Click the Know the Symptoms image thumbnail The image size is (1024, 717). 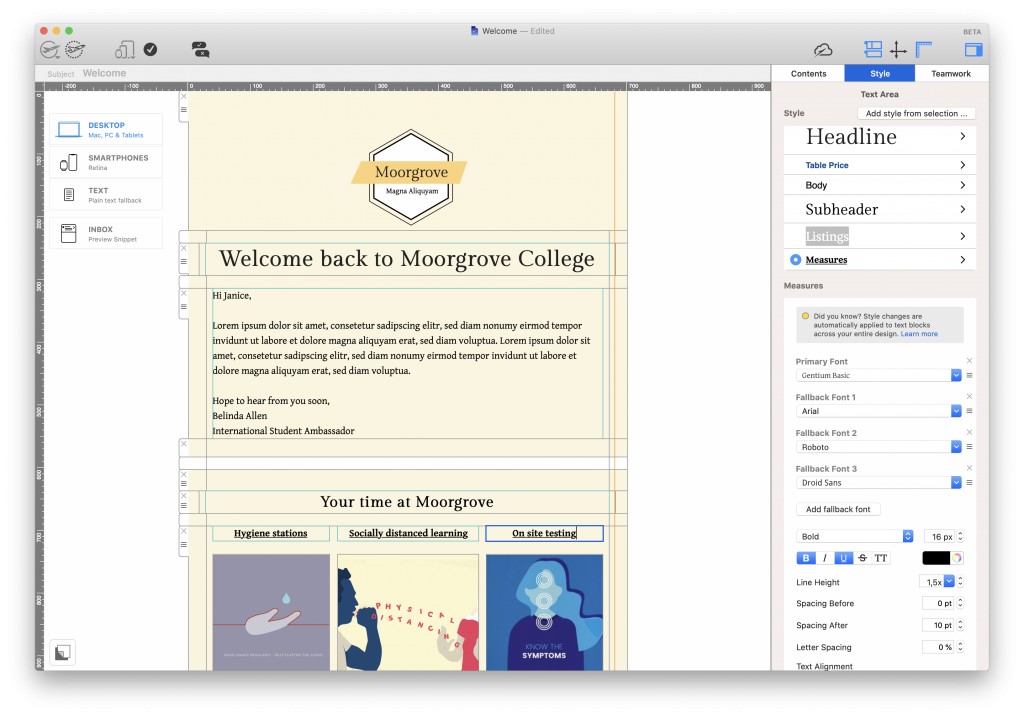(544, 613)
